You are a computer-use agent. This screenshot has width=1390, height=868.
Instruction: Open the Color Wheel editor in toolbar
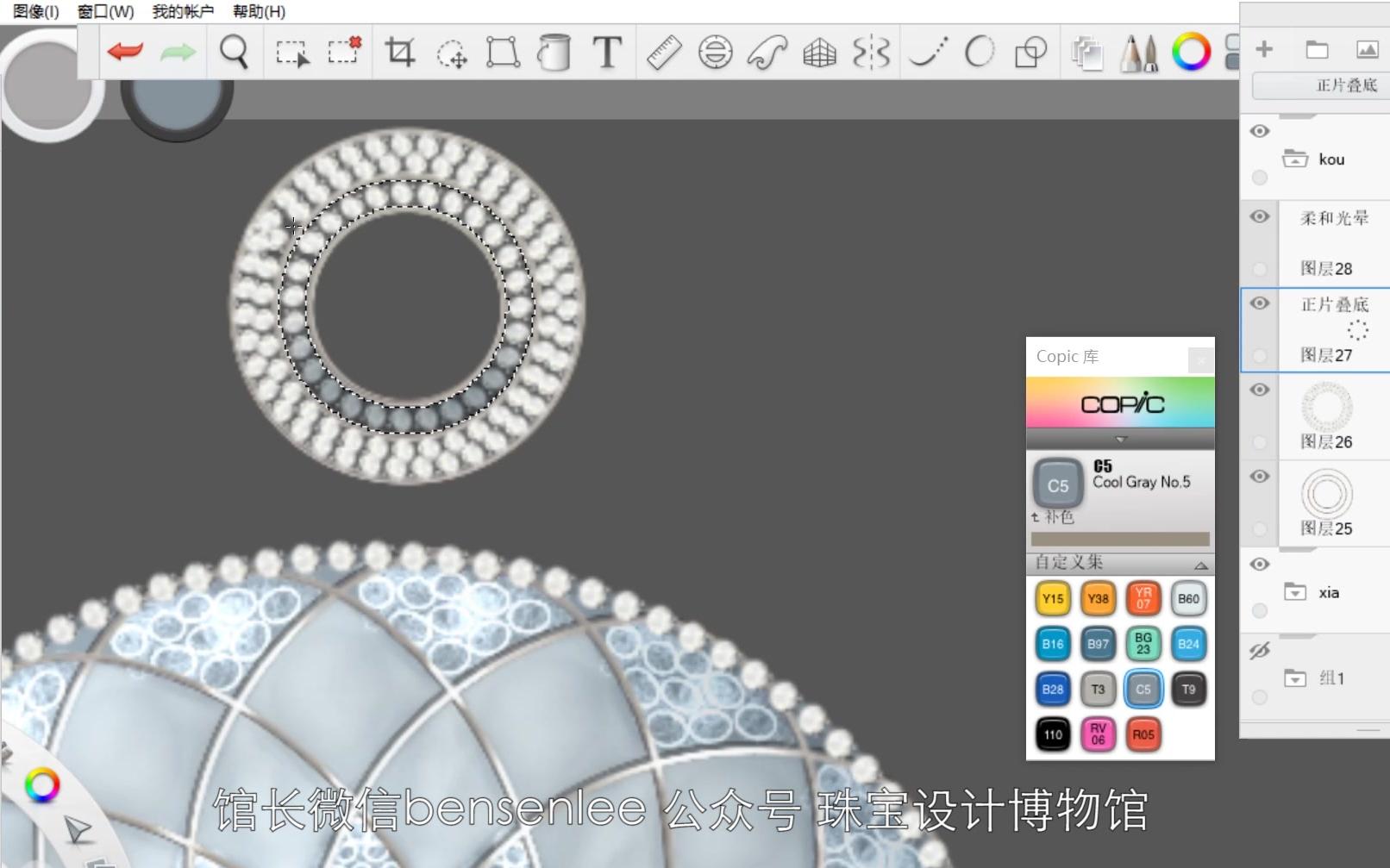pos(1191,52)
